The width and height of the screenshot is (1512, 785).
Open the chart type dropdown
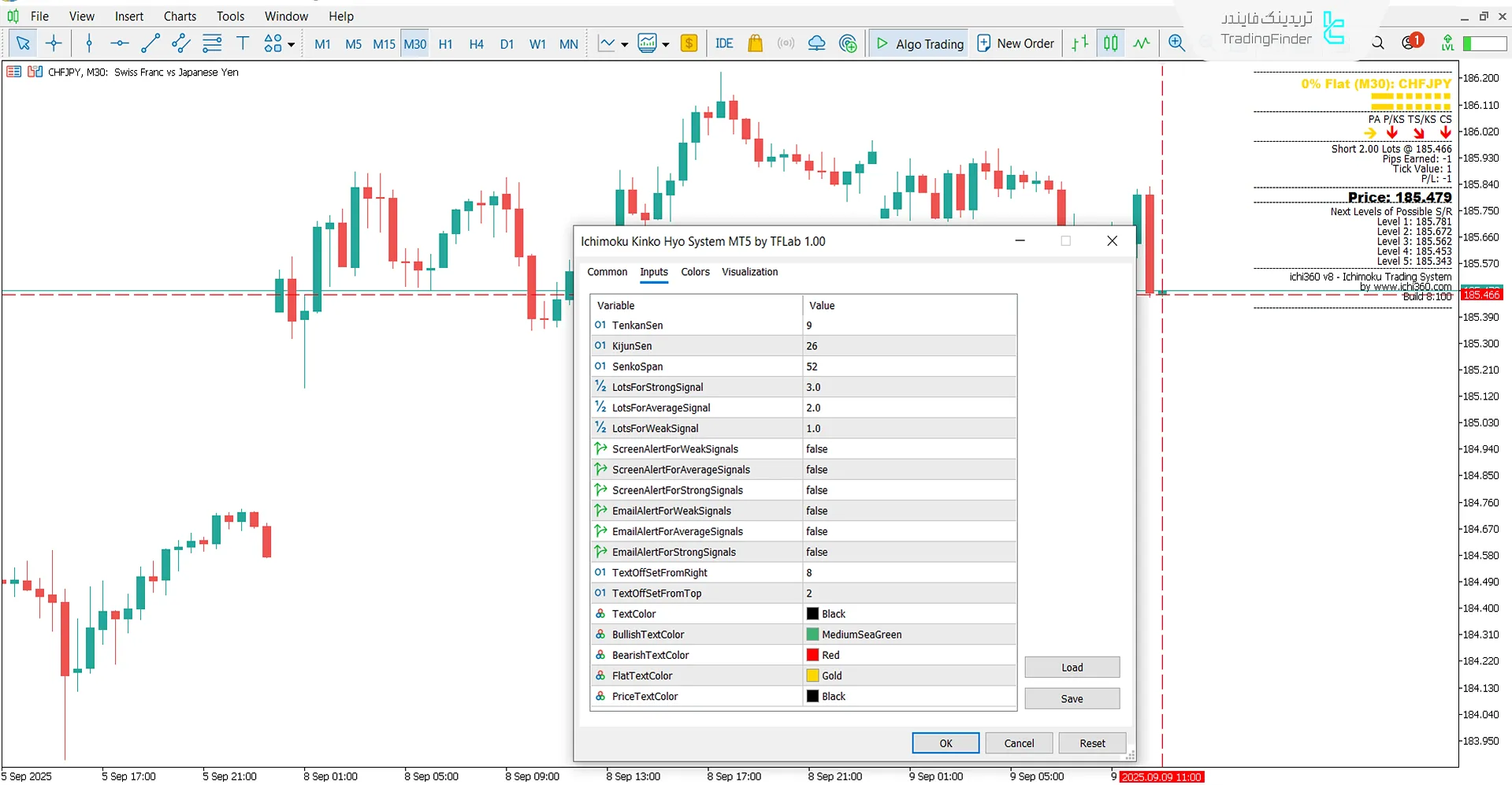click(x=624, y=43)
